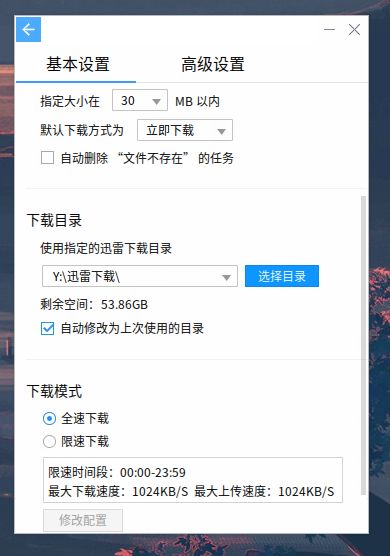Image resolution: width=390 pixels, height=556 pixels.
Task: Expand the Y:\迅雷下载\ directory dropdown arrow
Action: pos(226,277)
